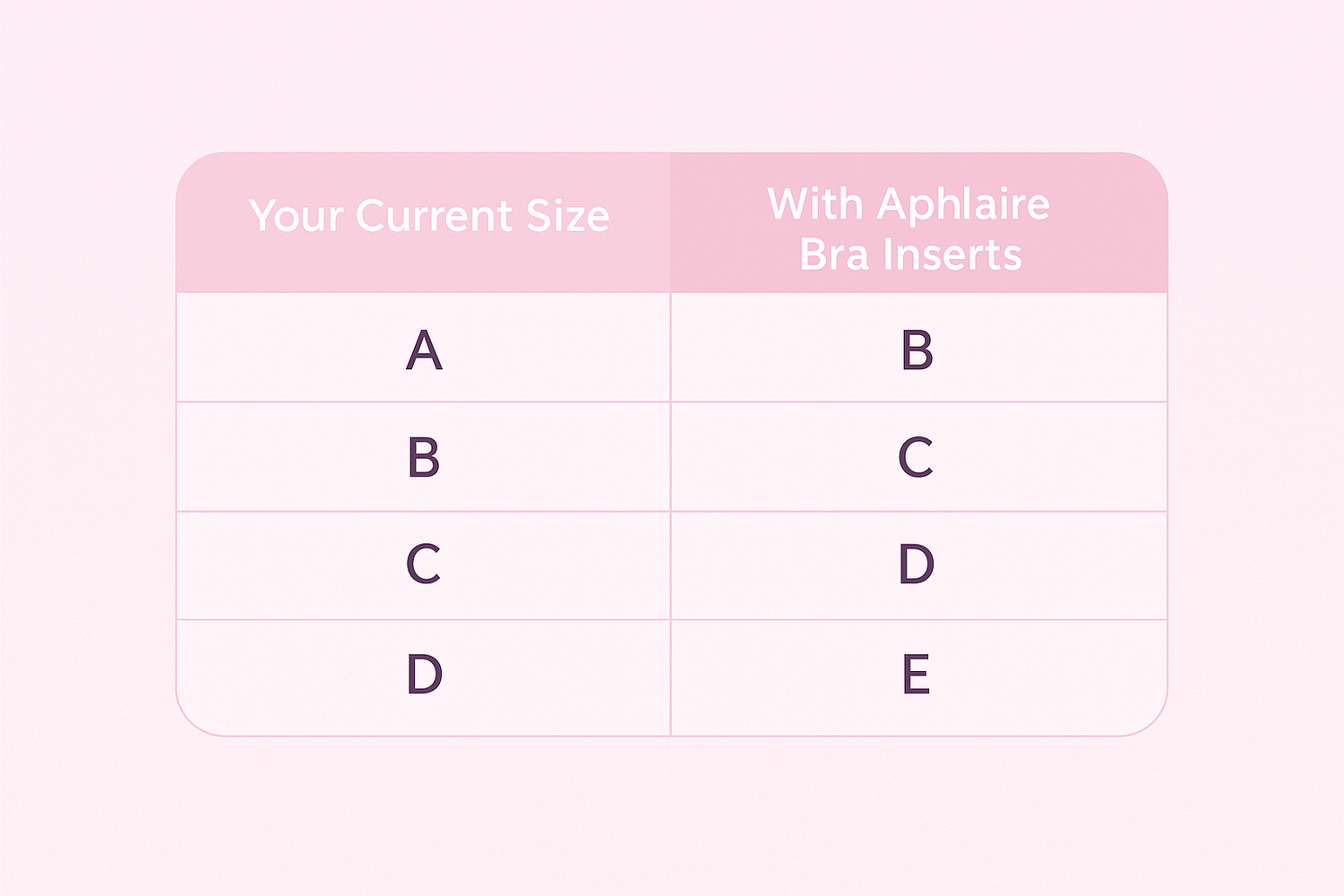This screenshot has width=1344, height=896.
Task: Click the word "With" in the right header
Action: point(815,204)
